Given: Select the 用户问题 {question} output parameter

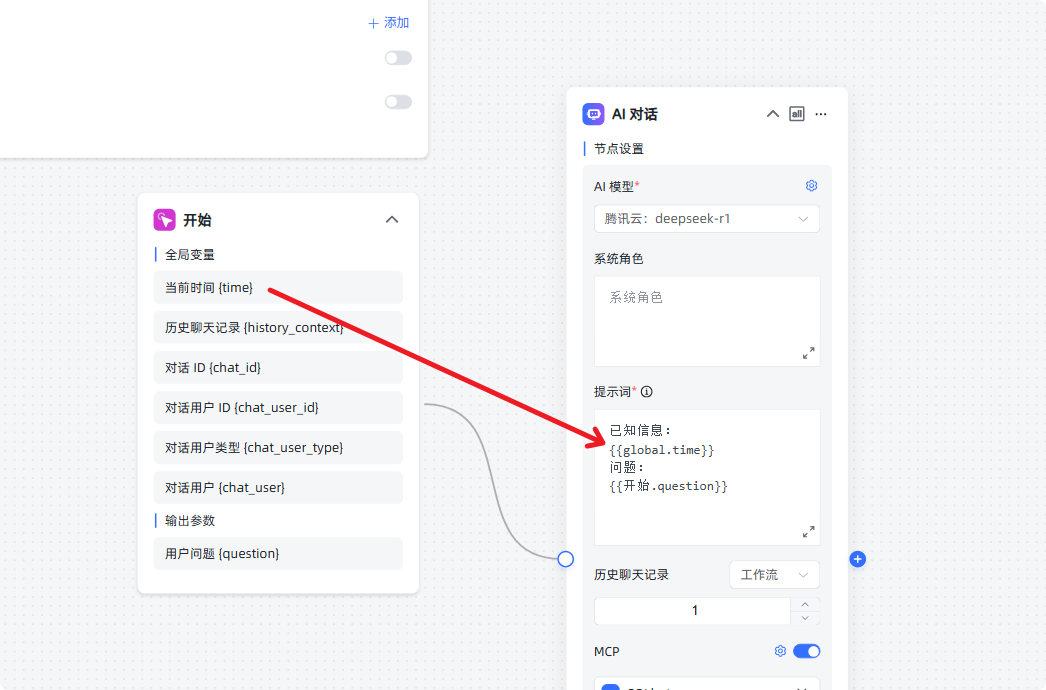Looking at the screenshot, I should [x=278, y=554].
